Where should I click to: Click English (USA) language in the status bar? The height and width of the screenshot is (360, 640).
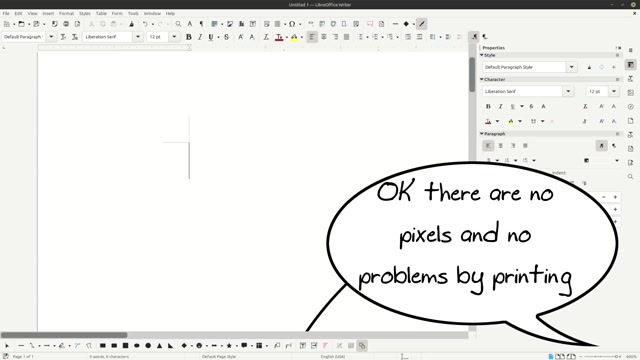(333, 357)
